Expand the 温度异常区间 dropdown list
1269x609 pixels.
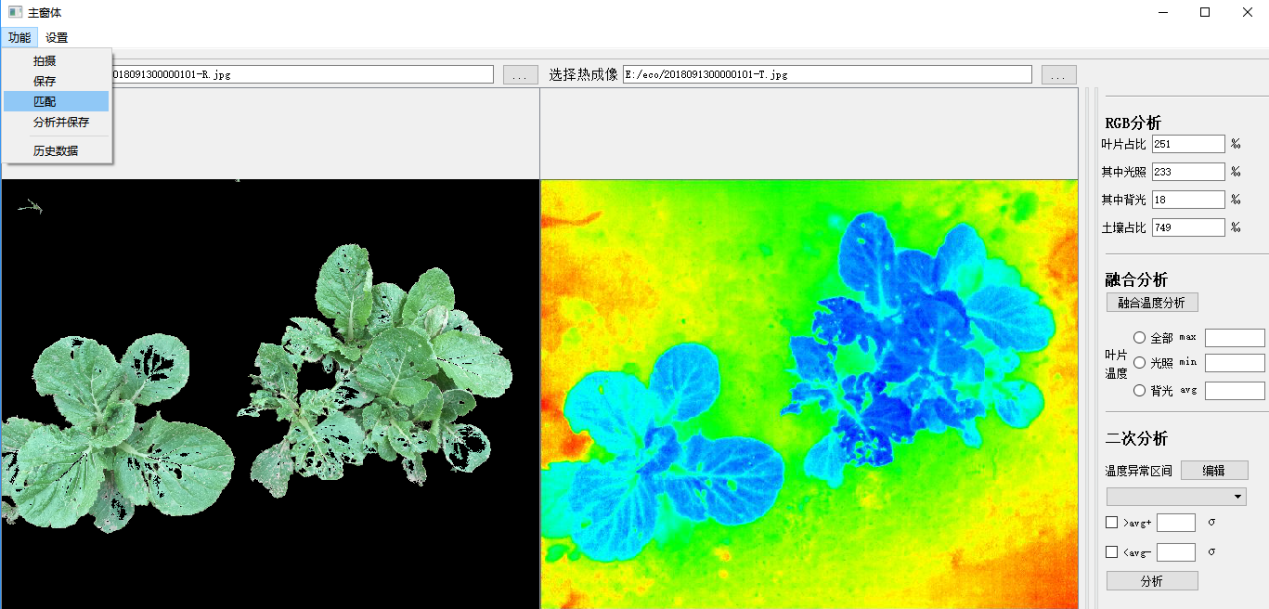pos(1176,497)
